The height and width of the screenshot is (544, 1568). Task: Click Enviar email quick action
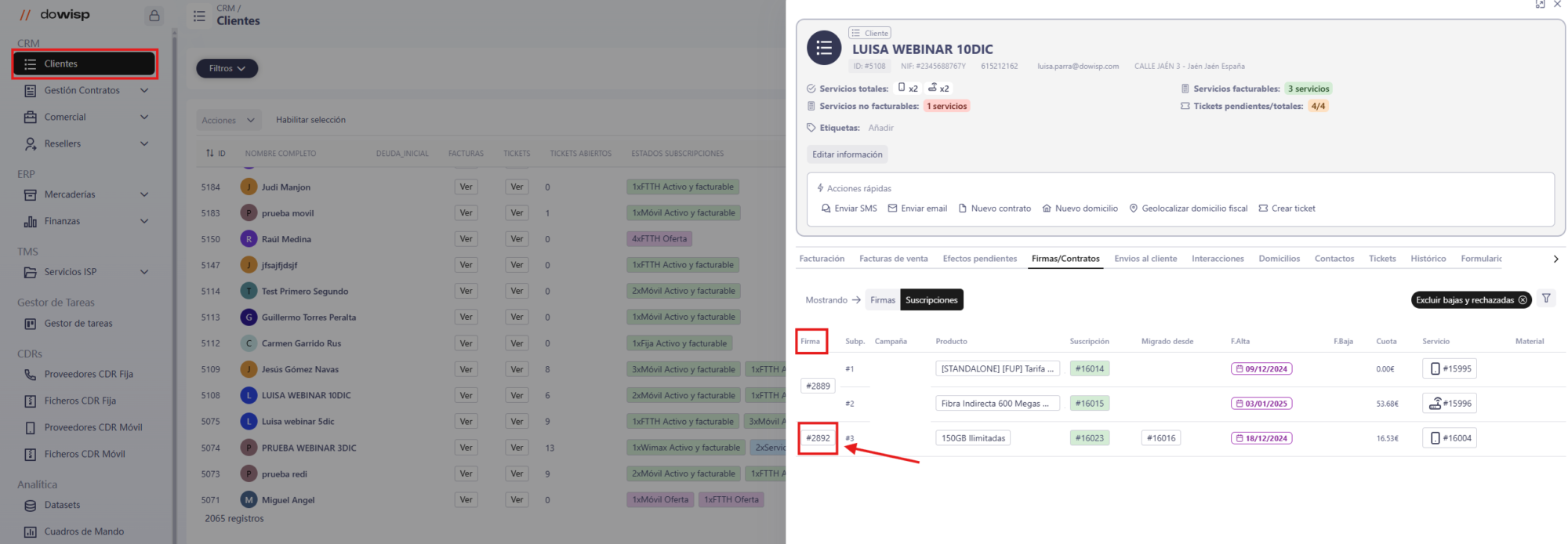pyautogui.click(x=917, y=209)
